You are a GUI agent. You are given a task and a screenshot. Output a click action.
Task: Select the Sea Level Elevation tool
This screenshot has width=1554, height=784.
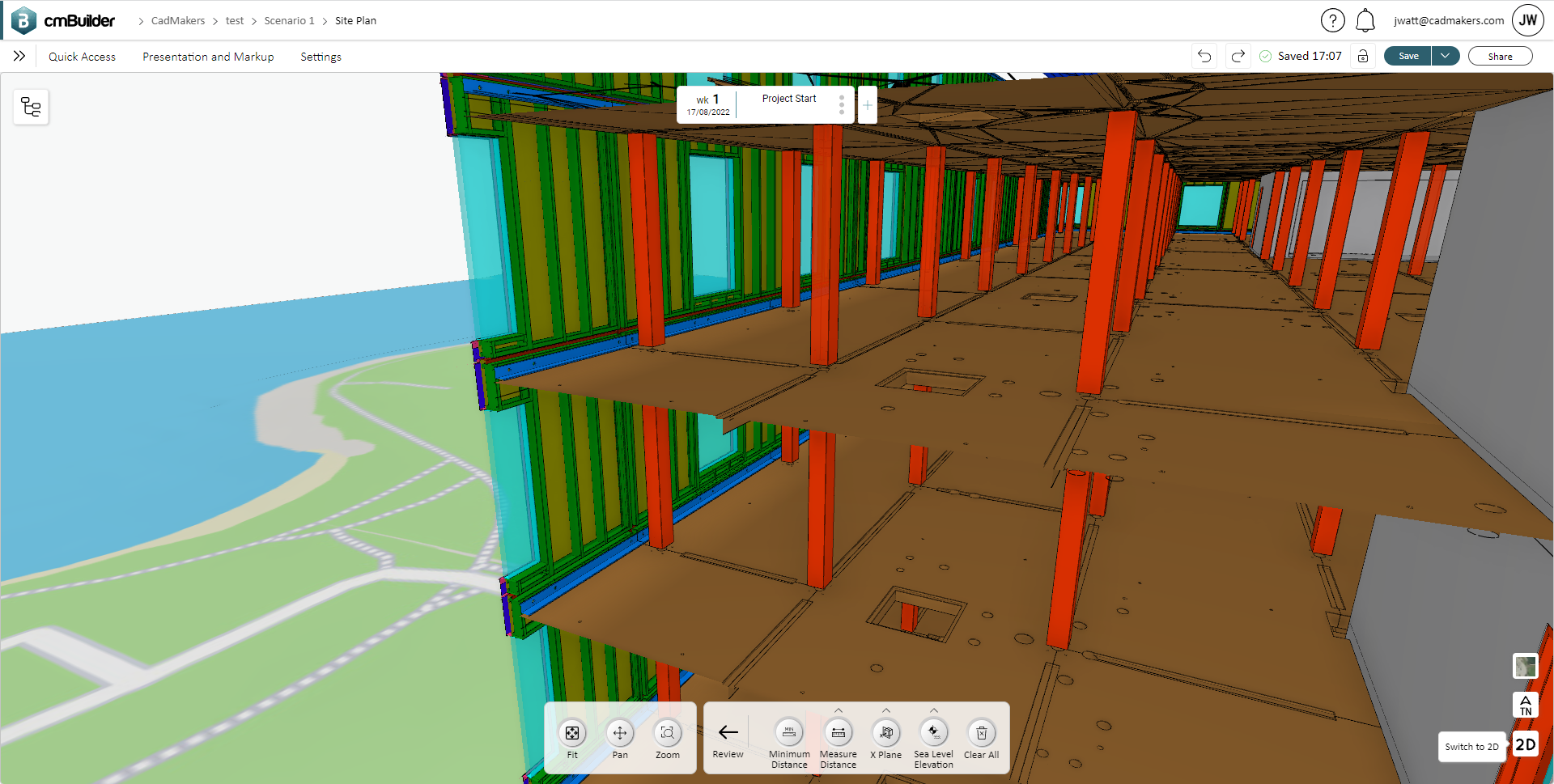click(934, 743)
